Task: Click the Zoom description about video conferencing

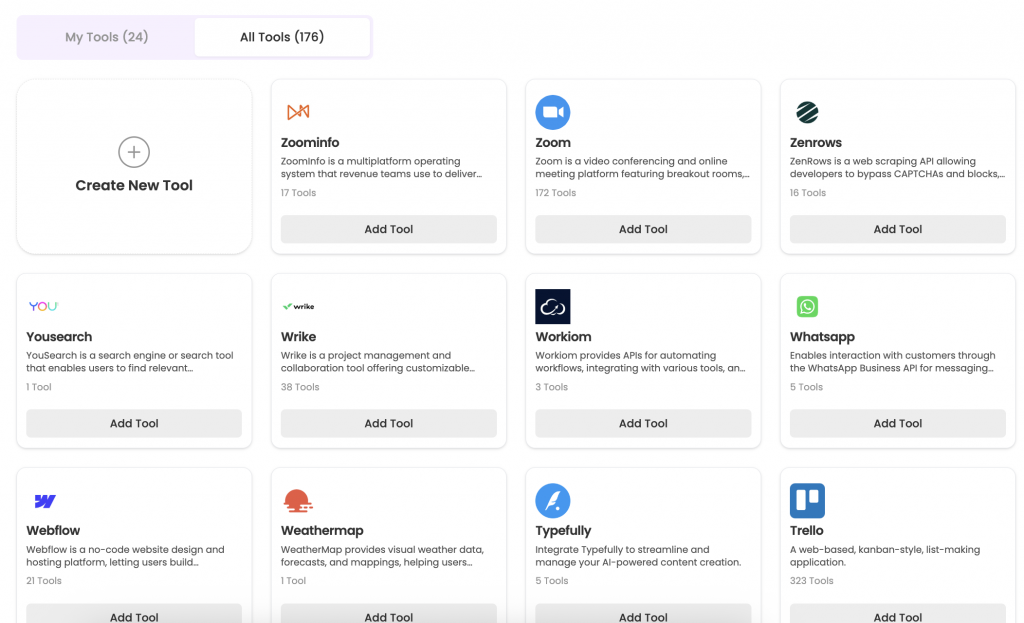Action: [643, 168]
